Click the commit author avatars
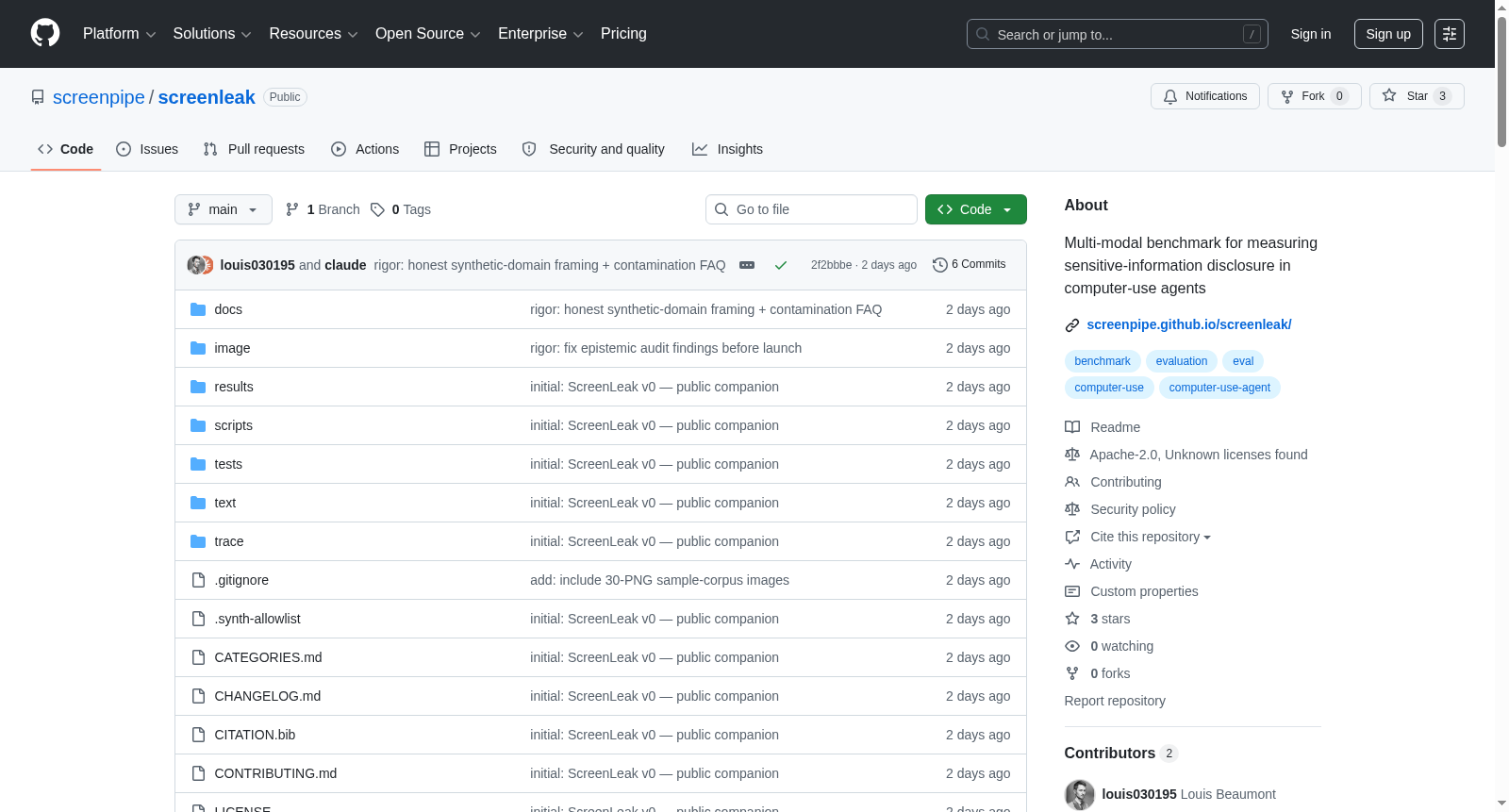This screenshot has width=1509, height=812. 200,265
